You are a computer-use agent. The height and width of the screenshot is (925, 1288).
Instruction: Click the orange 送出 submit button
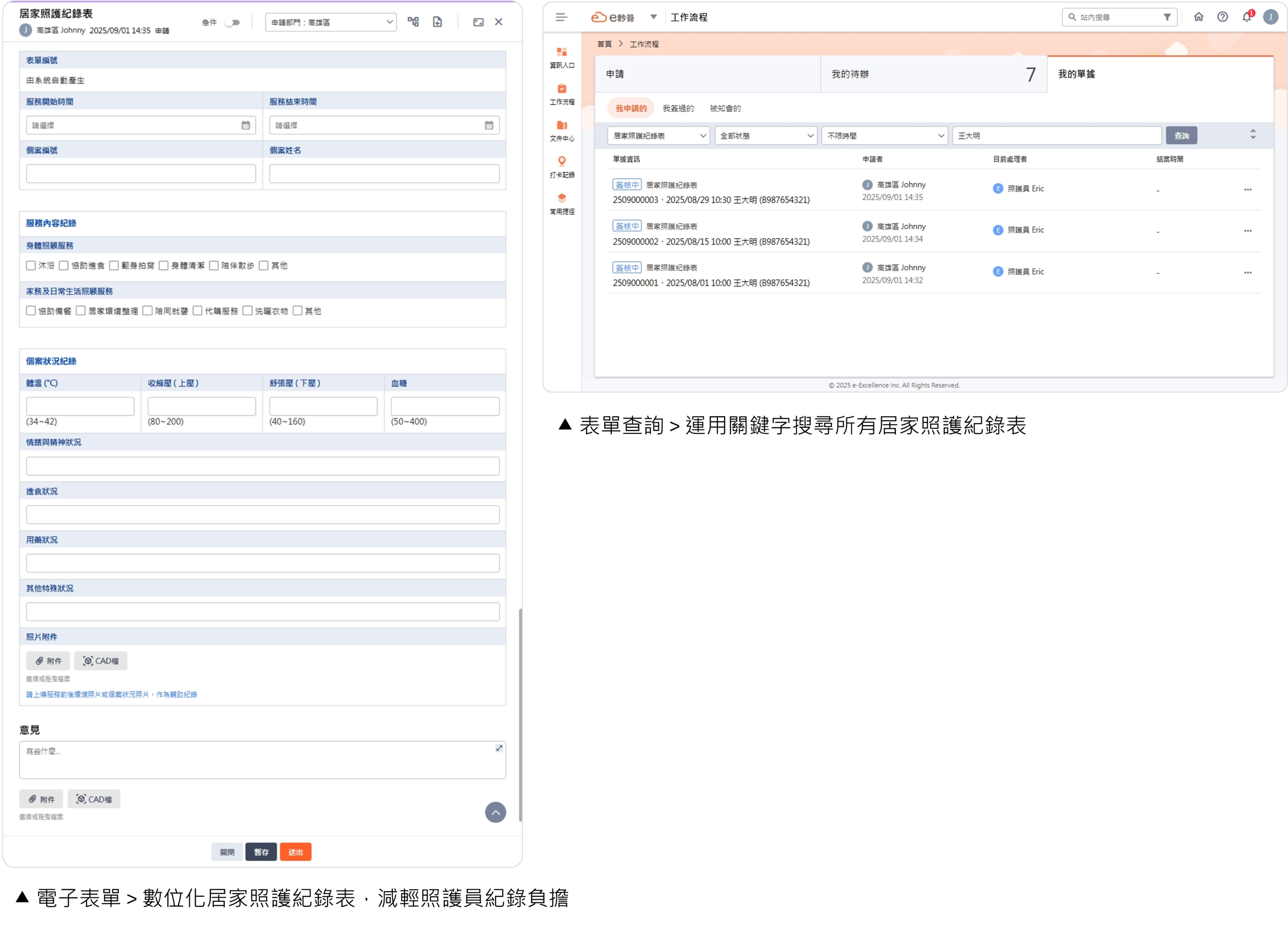[x=295, y=852]
